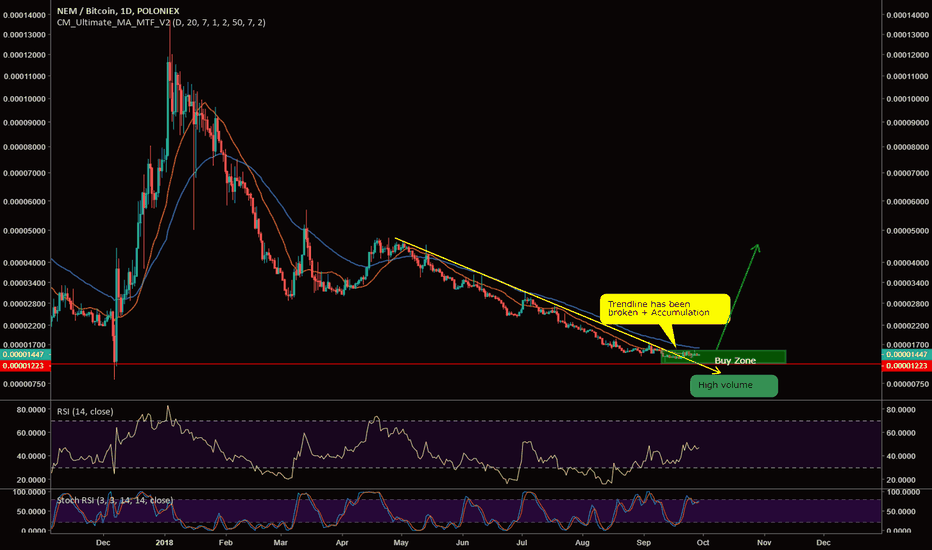Click the 0.00009000 value on the right price scale
This screenshot has width=932, height=550.
[x=907, y=123]
